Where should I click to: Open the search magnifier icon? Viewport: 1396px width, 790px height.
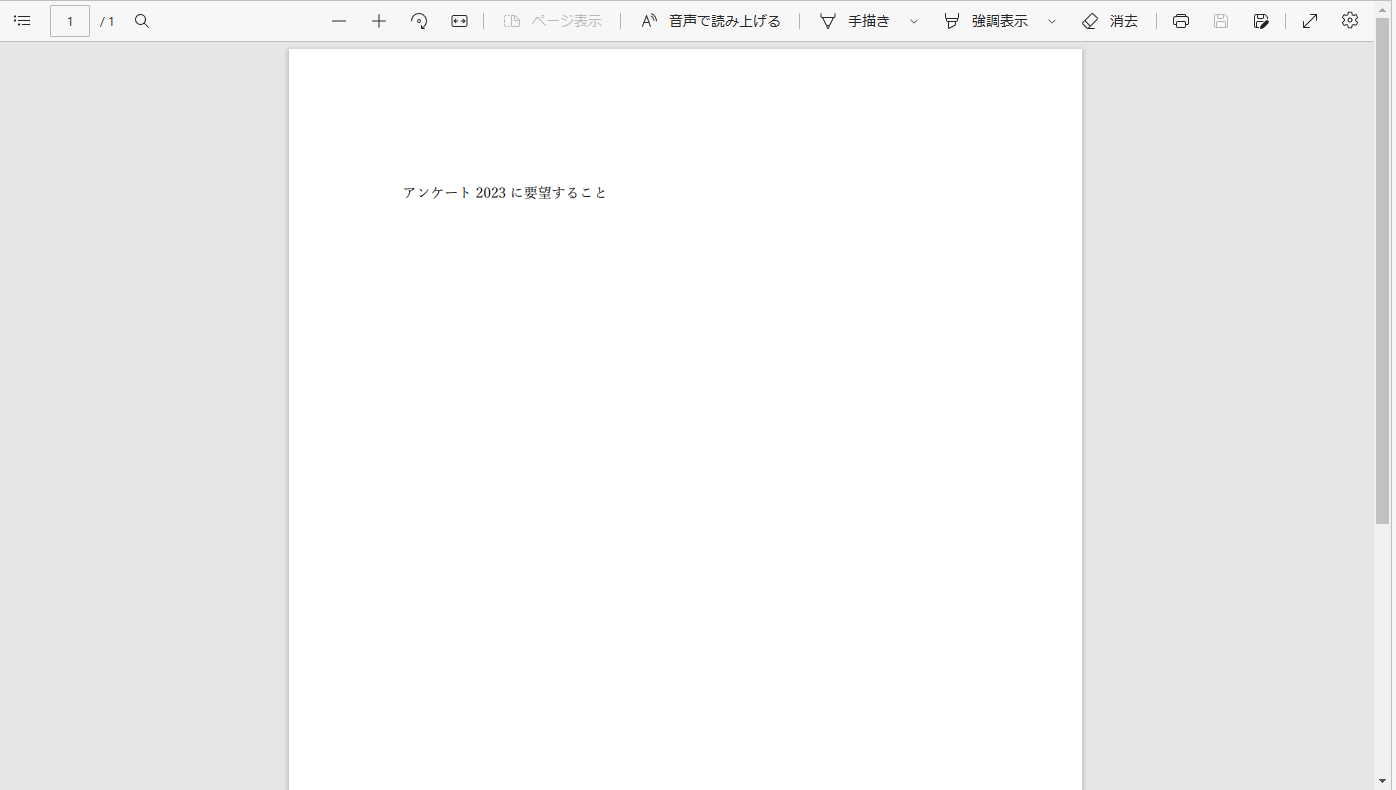142,21
